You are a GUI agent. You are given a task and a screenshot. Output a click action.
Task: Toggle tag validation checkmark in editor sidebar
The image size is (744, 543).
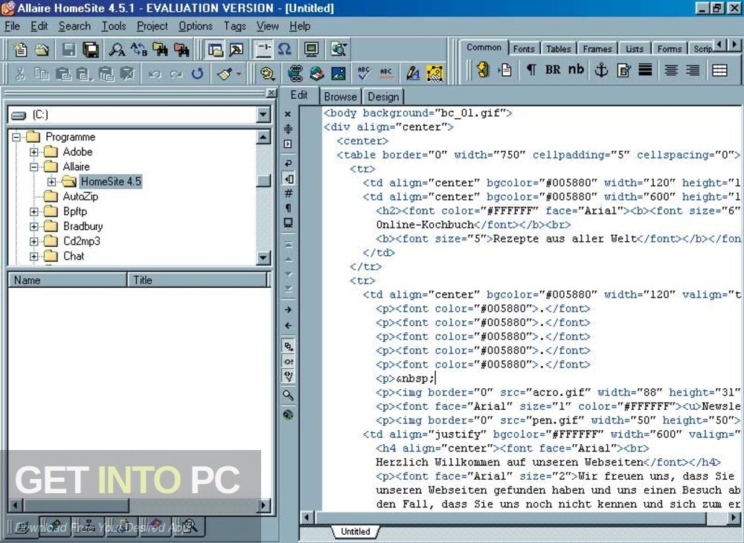click(288, 376)
